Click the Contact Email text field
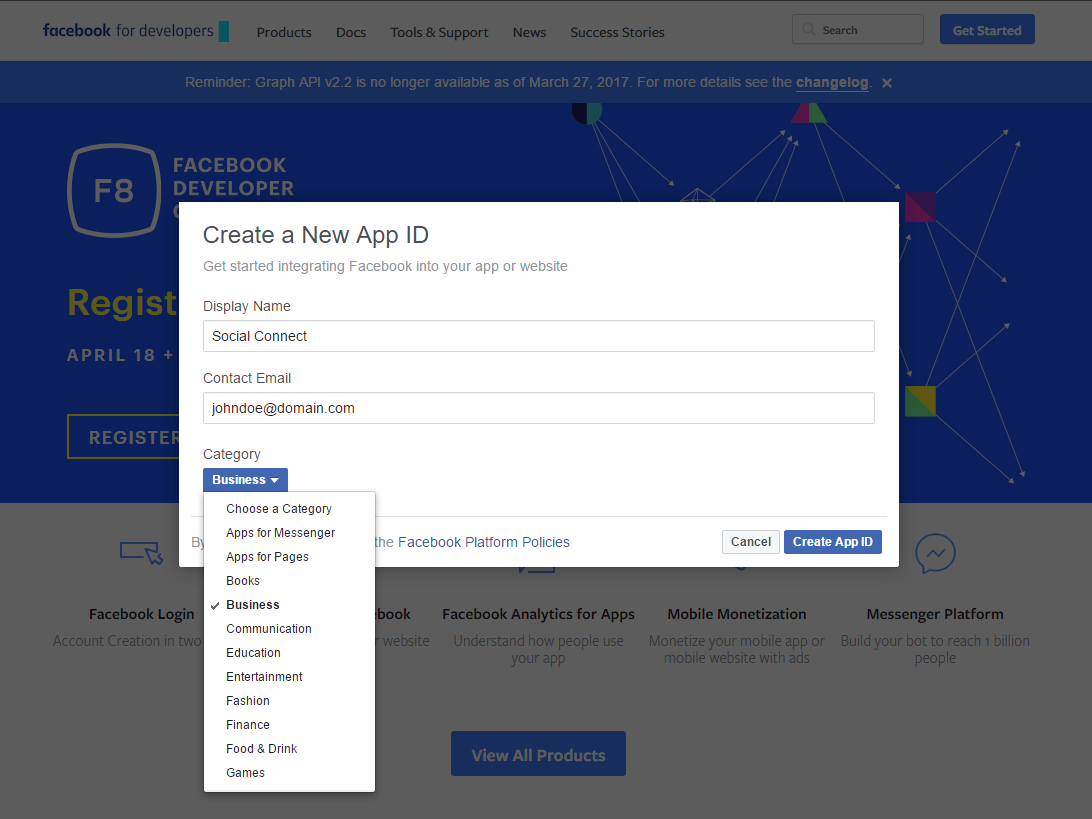The width and height of the screenshot is (1092, 819). pos(538,408)
